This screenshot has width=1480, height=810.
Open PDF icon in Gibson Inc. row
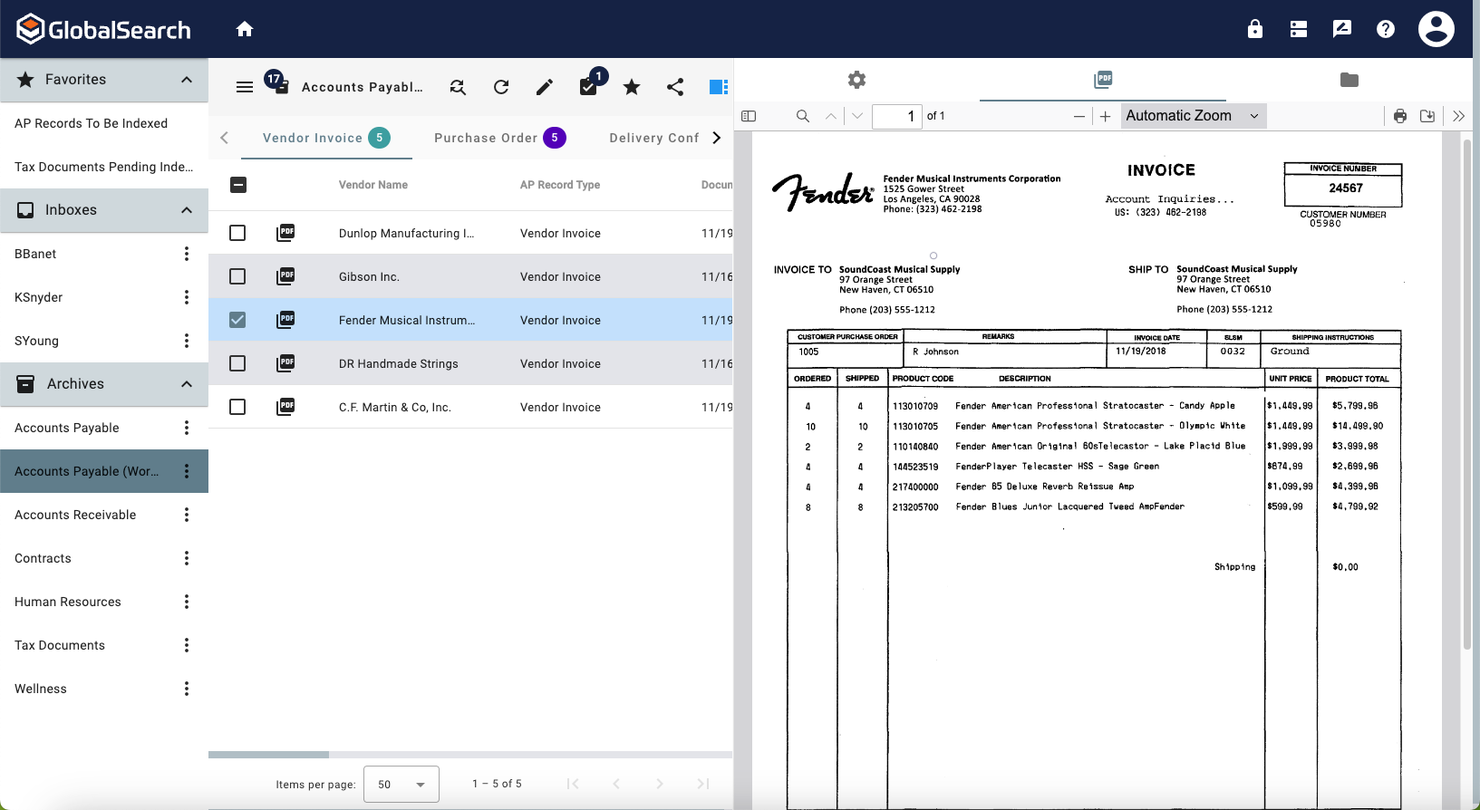coord(285,276)
